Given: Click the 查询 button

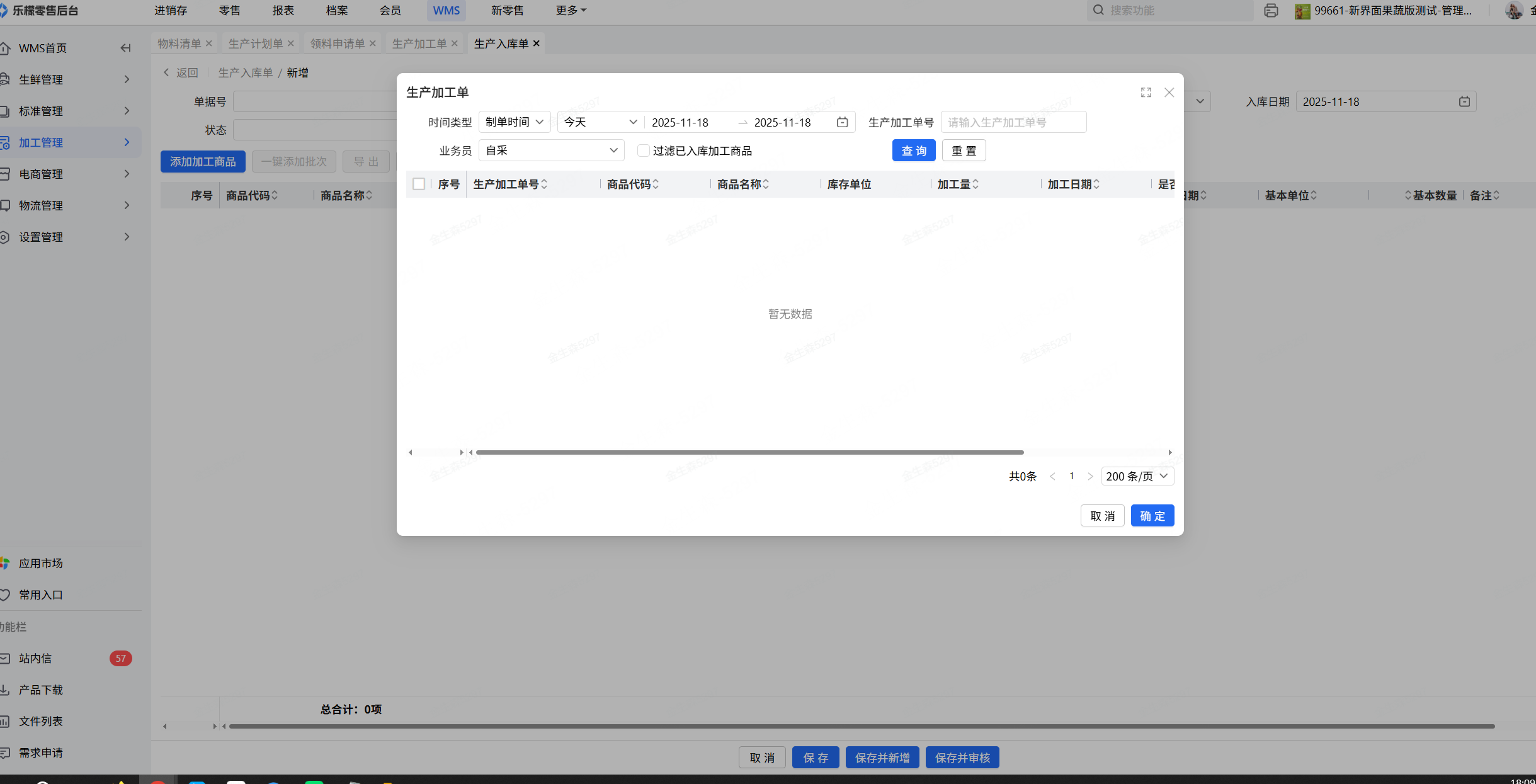Looking at the screenshot, I should (913, 151).
